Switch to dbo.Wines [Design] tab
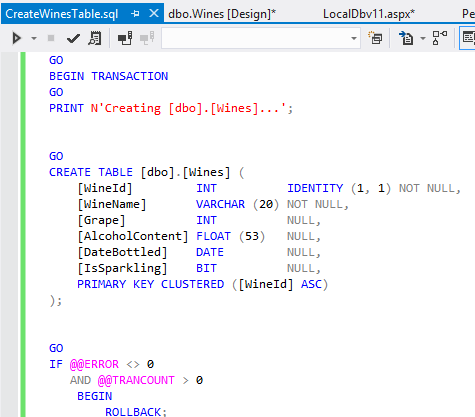475x417 pixels. [222, 14]
